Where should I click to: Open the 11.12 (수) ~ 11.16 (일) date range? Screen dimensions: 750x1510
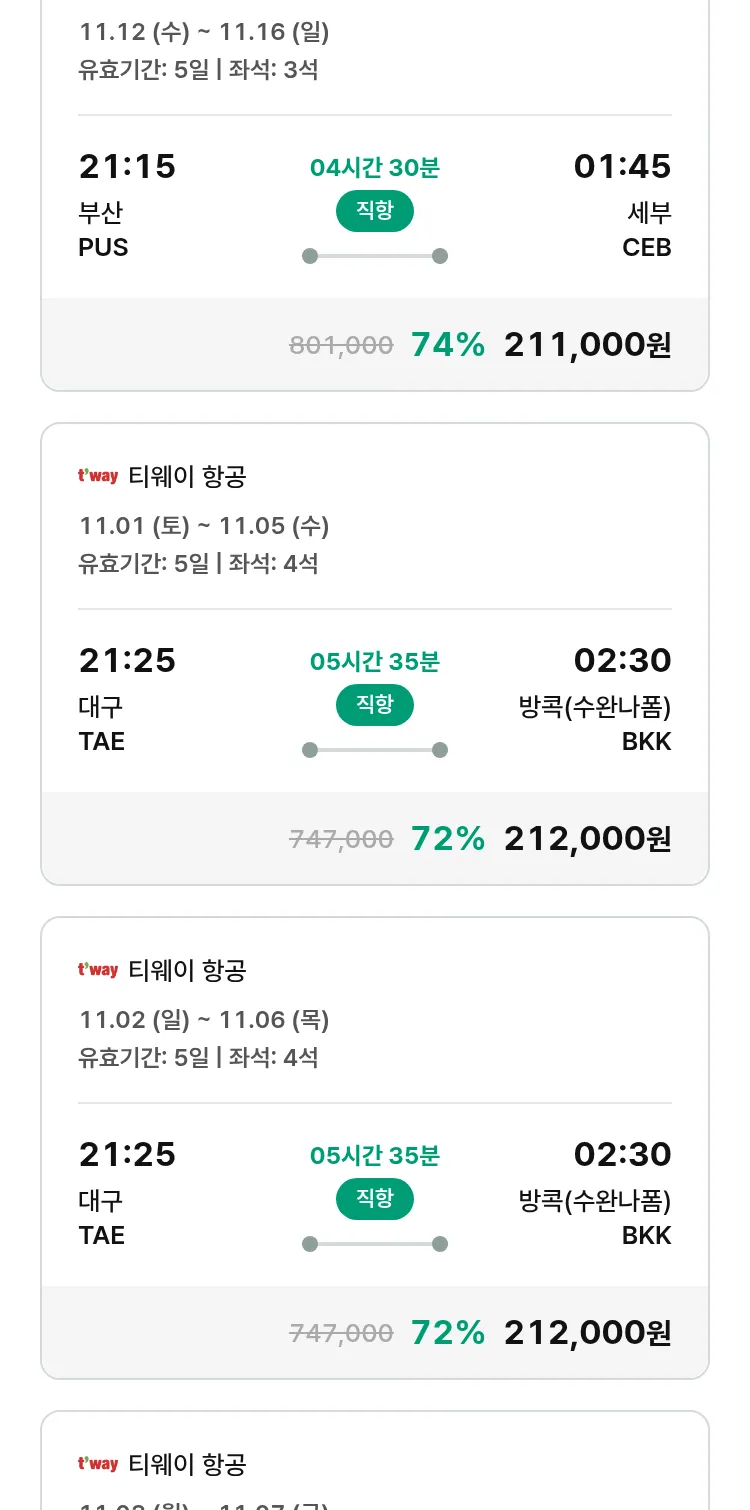click(204, 32)
